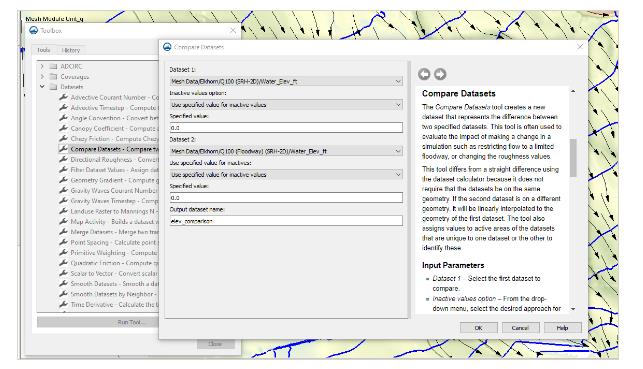Click the OK button
Screen dimensions: 643x369
(x=479, y=328)
